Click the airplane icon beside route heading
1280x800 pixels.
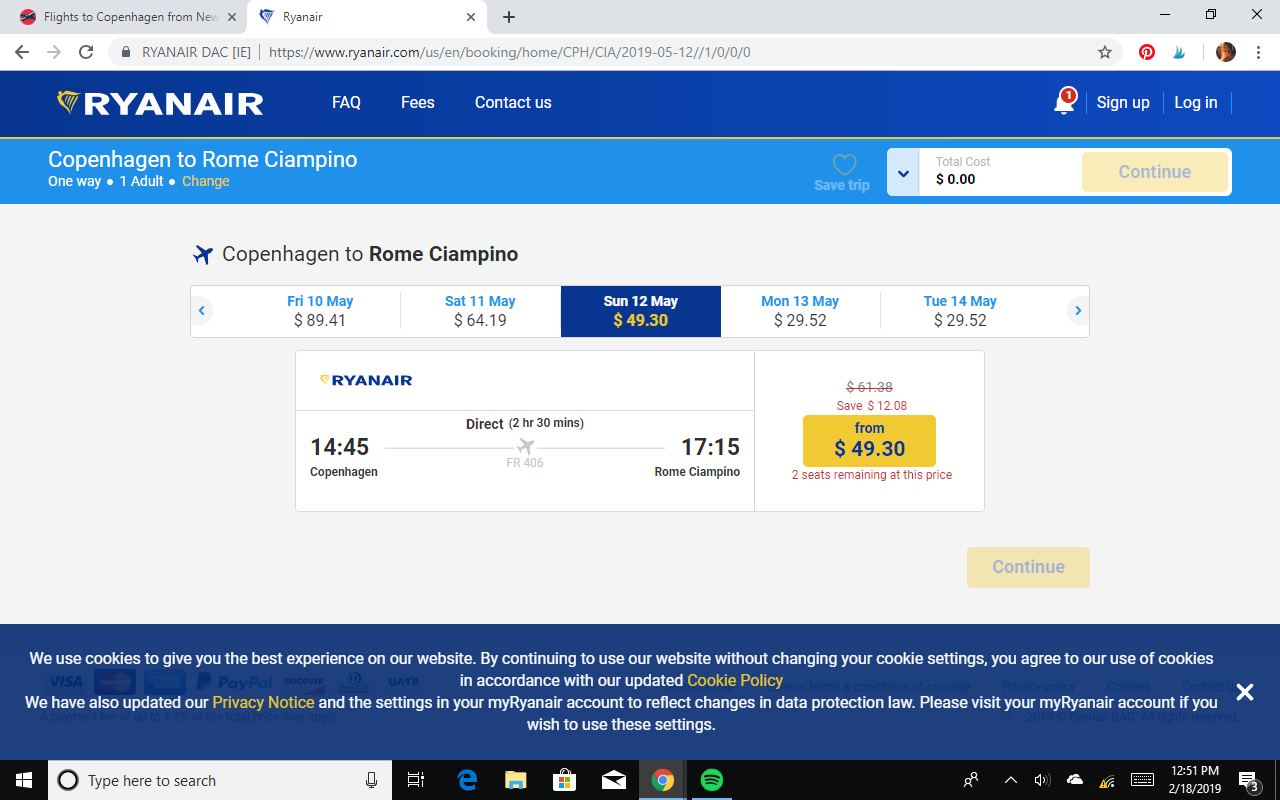click(x=203, y=255)
